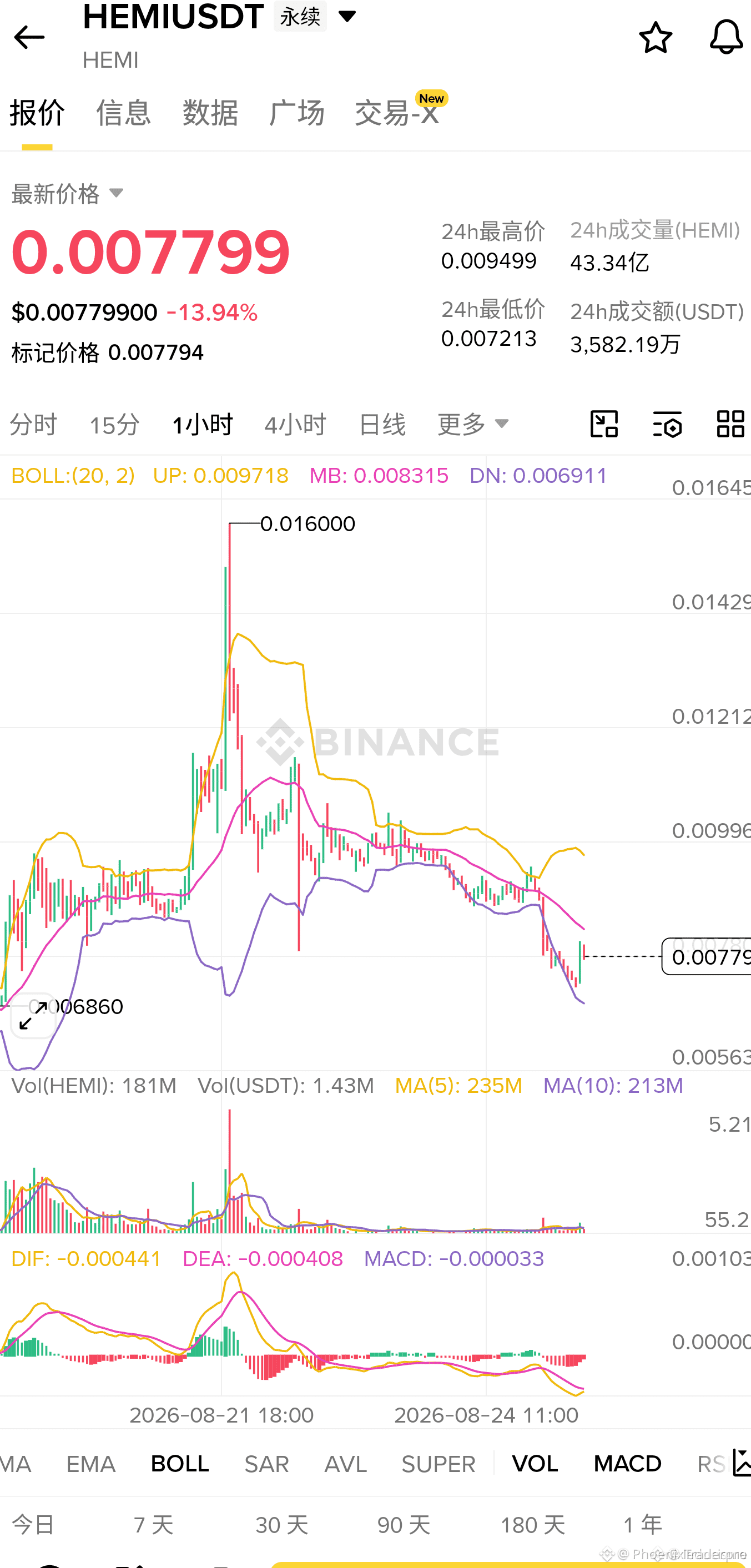Open indicator chart settings icon beside RSI
This screenshot has width=751, height=1568.
click(741, 1462)
